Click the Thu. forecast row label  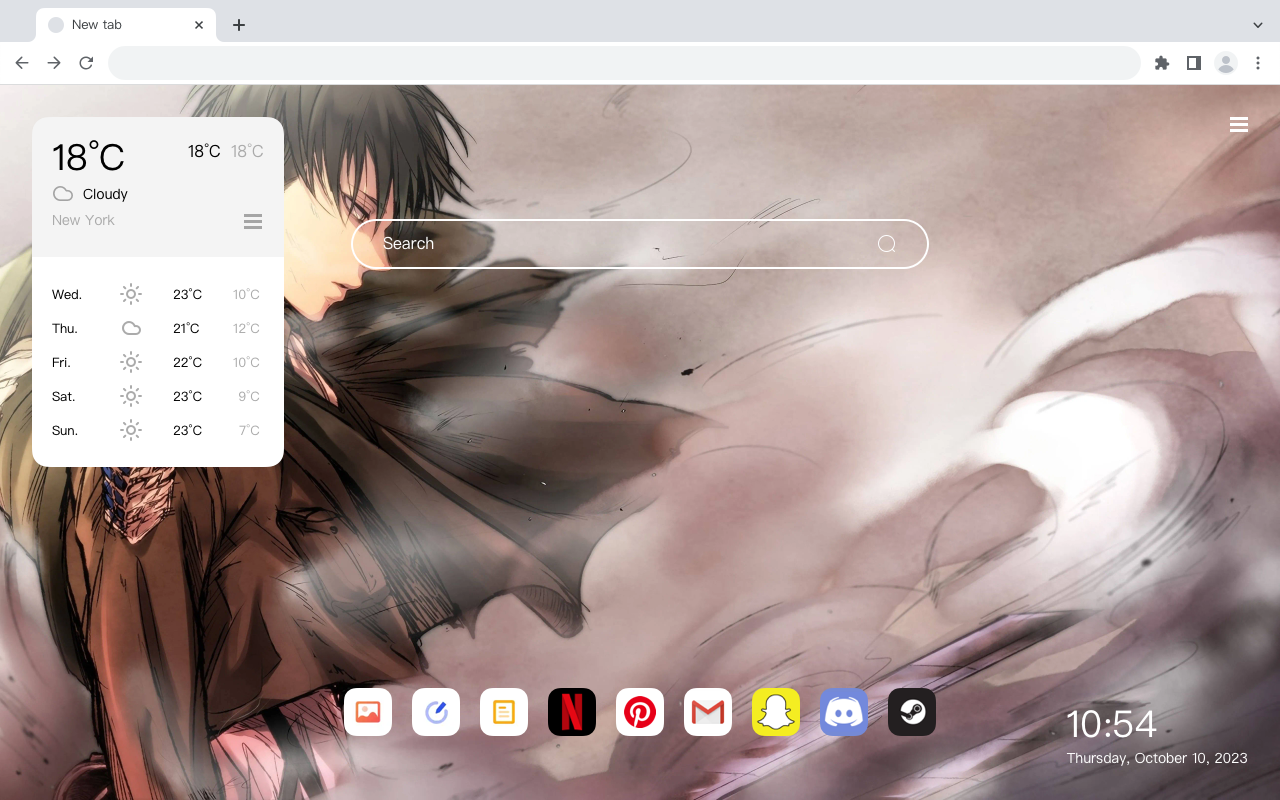tap(65, 329)
